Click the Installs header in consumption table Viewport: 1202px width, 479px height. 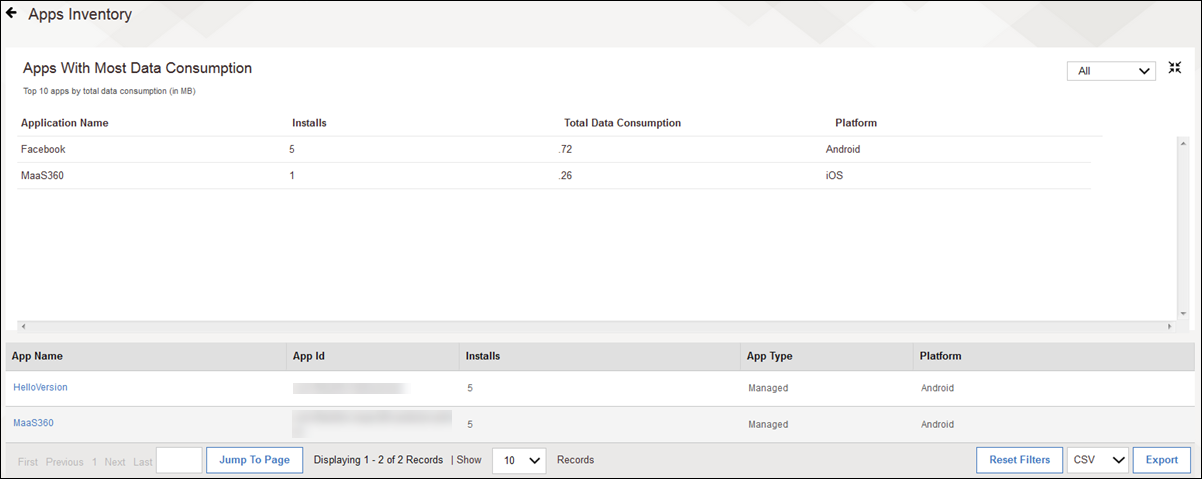click(x=309, y=123)
